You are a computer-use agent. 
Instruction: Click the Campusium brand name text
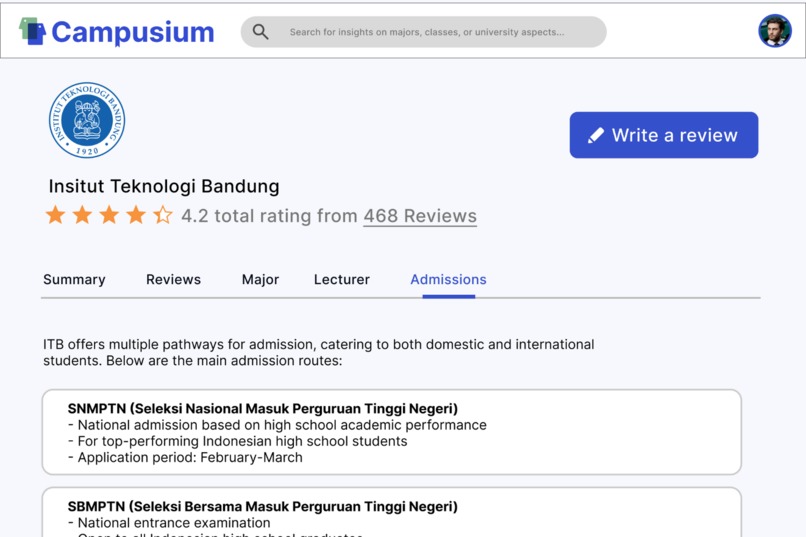click(133, 32)
